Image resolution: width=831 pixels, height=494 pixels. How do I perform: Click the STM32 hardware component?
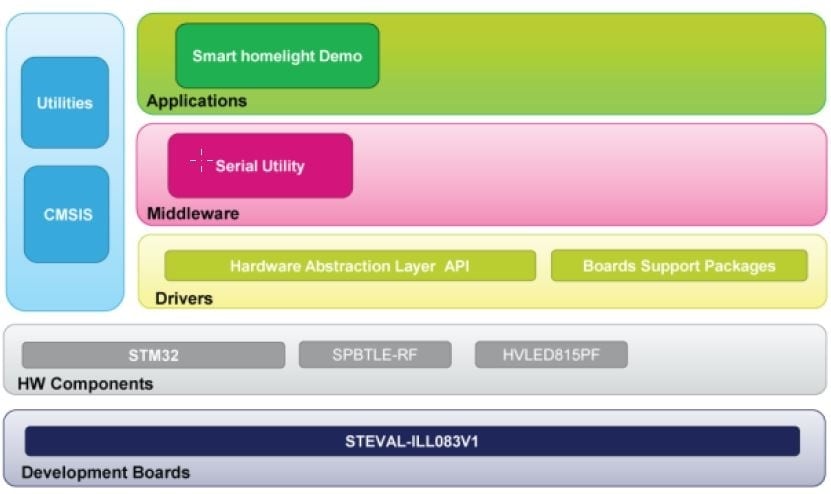153,355
